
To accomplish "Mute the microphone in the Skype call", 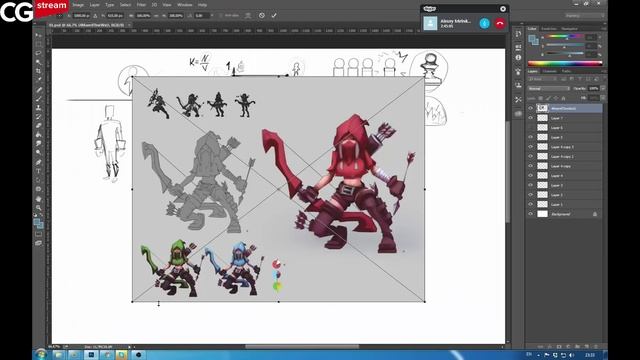I will point(484,23).
